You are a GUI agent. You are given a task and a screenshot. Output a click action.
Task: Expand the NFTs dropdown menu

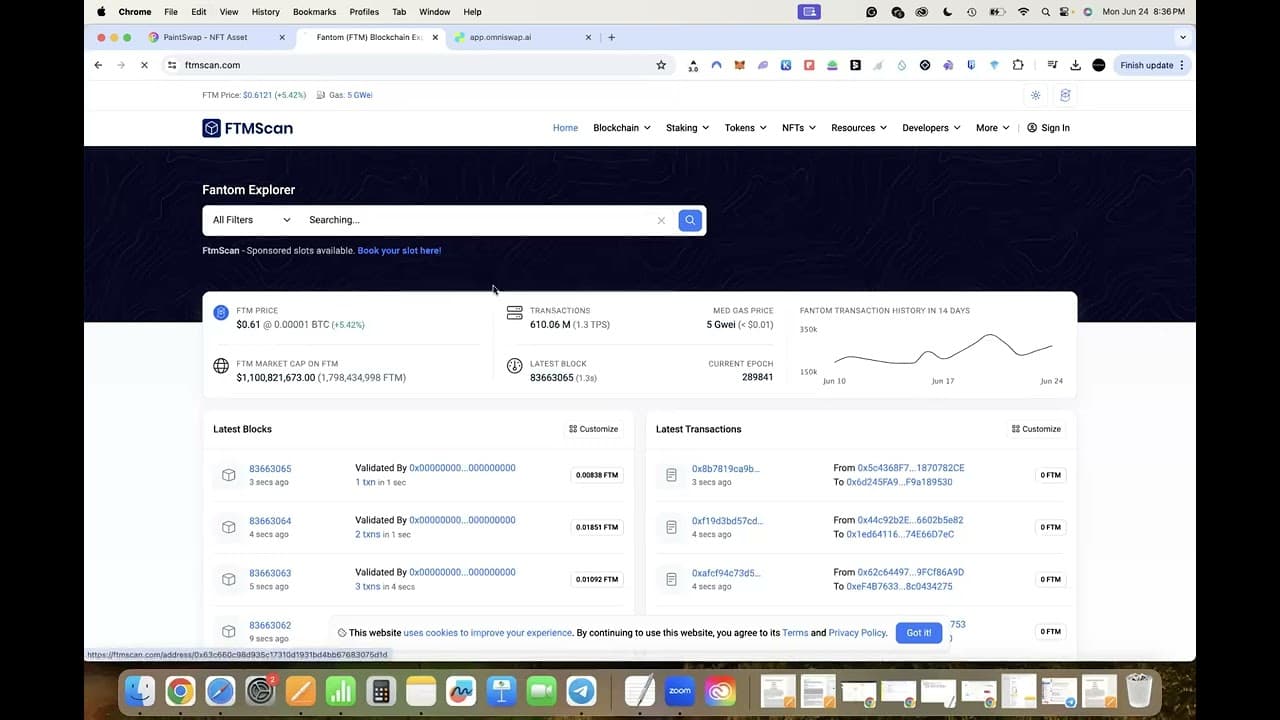pyautogui.click(x=799, y=128)
